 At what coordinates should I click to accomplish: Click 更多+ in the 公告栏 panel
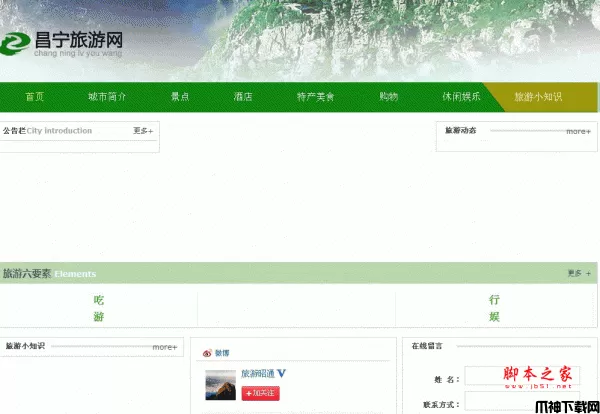(143, 131)
